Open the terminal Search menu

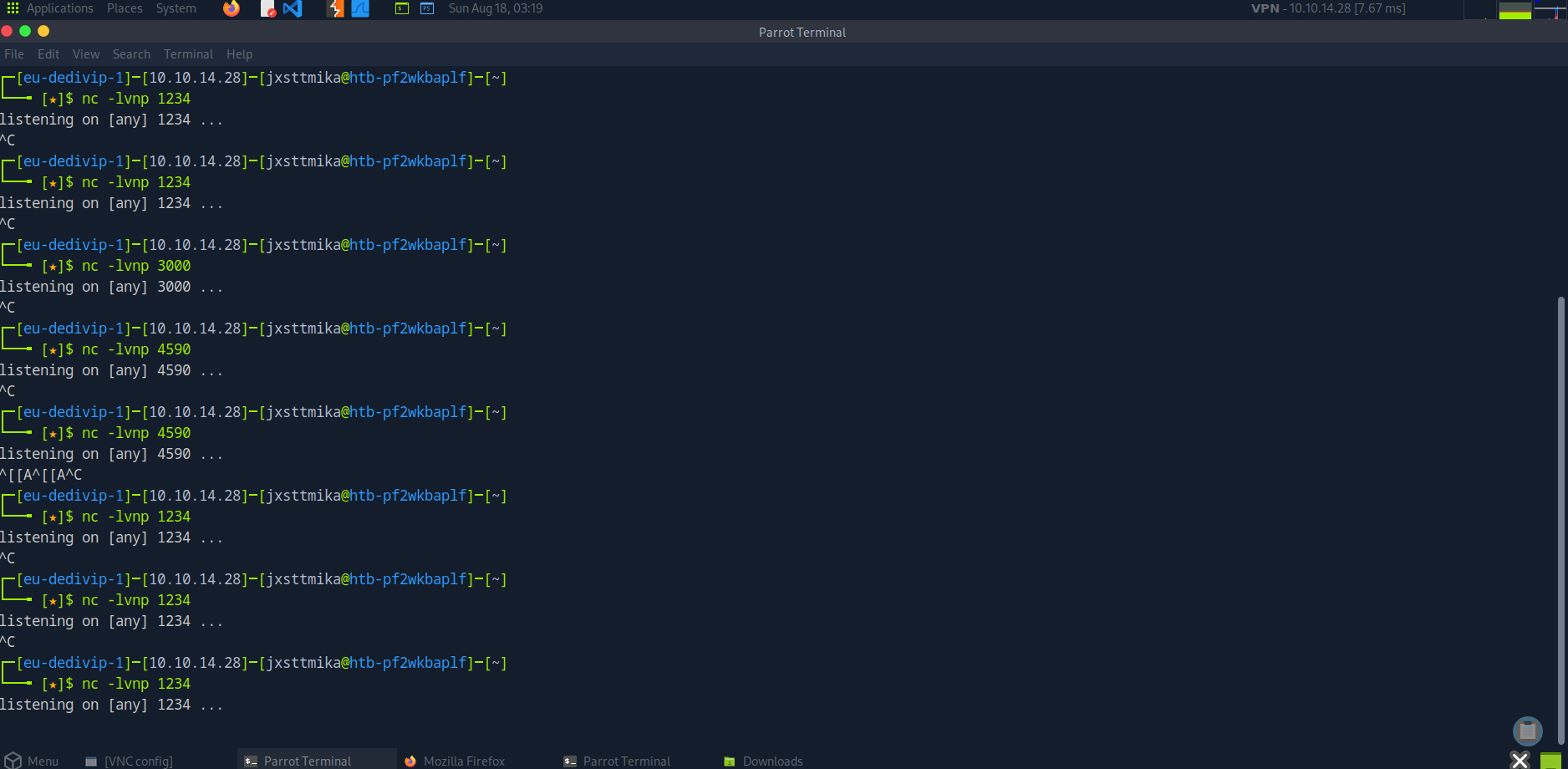[131, 54]
